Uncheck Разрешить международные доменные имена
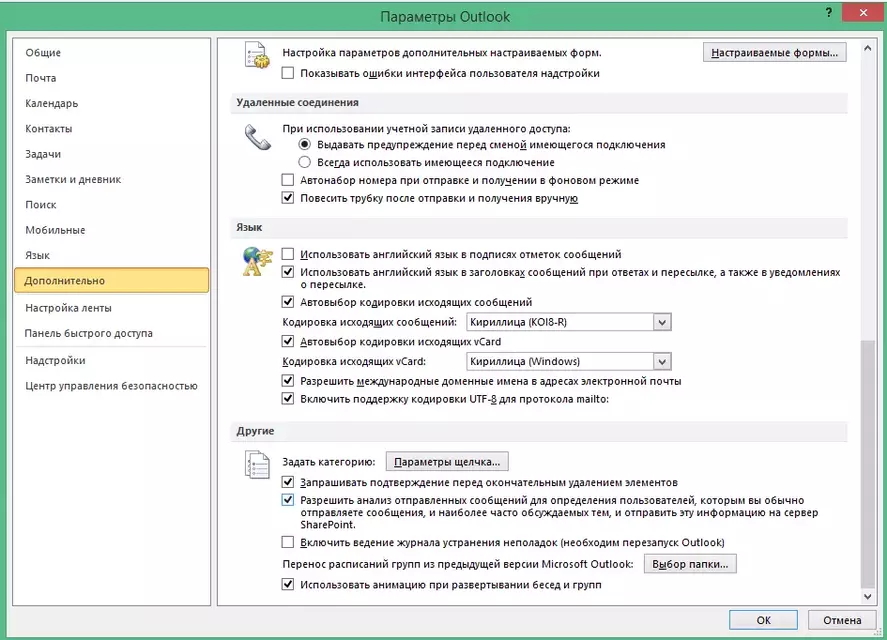 click(288, 381)
